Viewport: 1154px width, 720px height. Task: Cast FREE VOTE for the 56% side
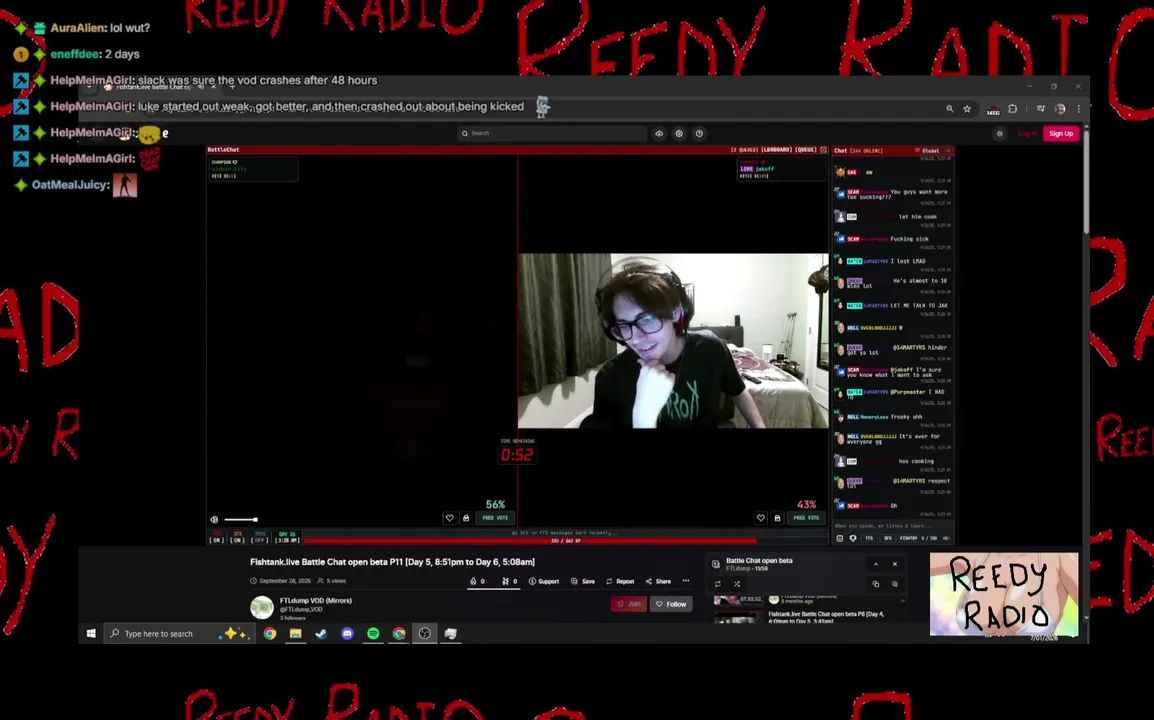[x=495, y=518]
